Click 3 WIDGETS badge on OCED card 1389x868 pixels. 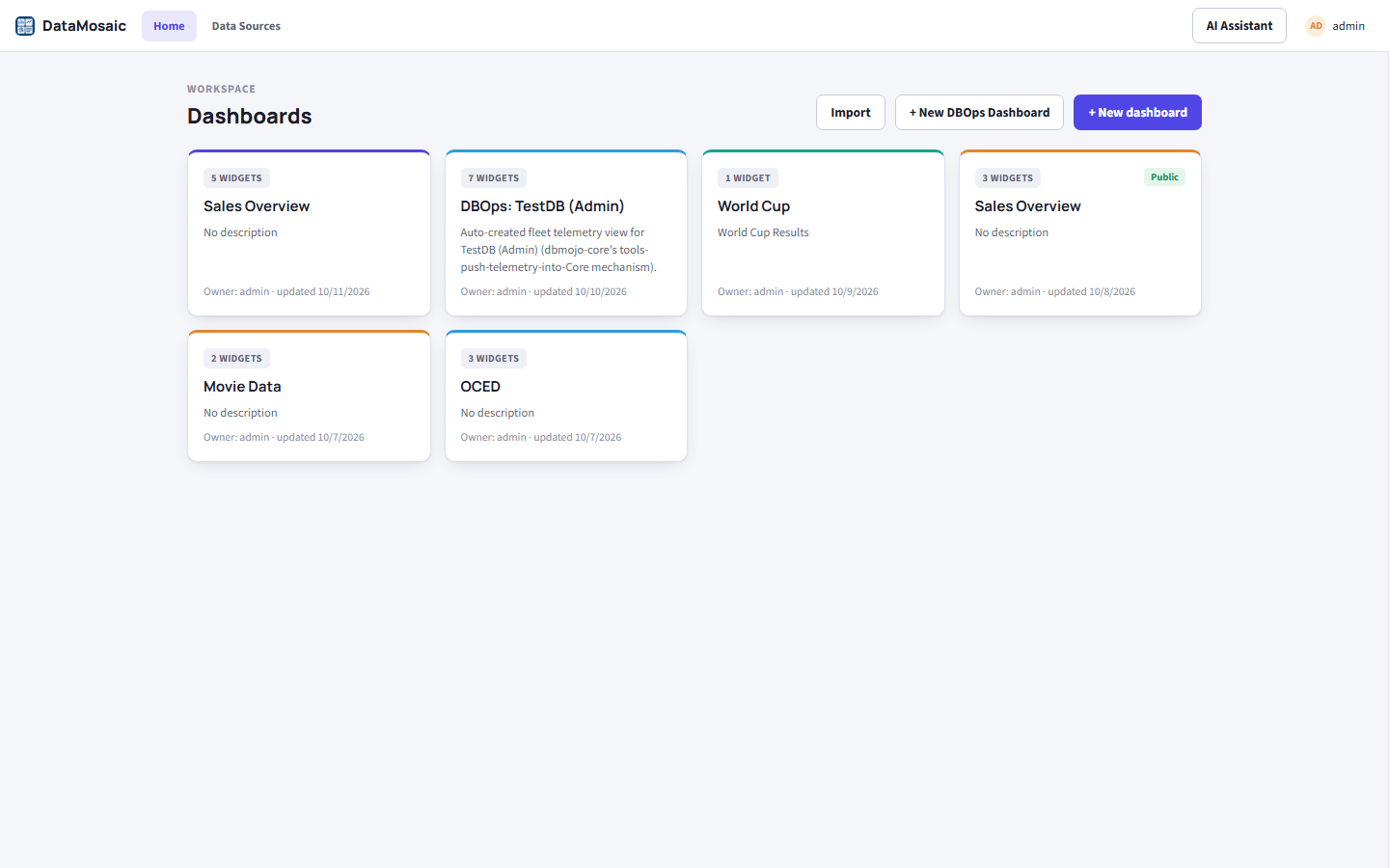[494, 359]
